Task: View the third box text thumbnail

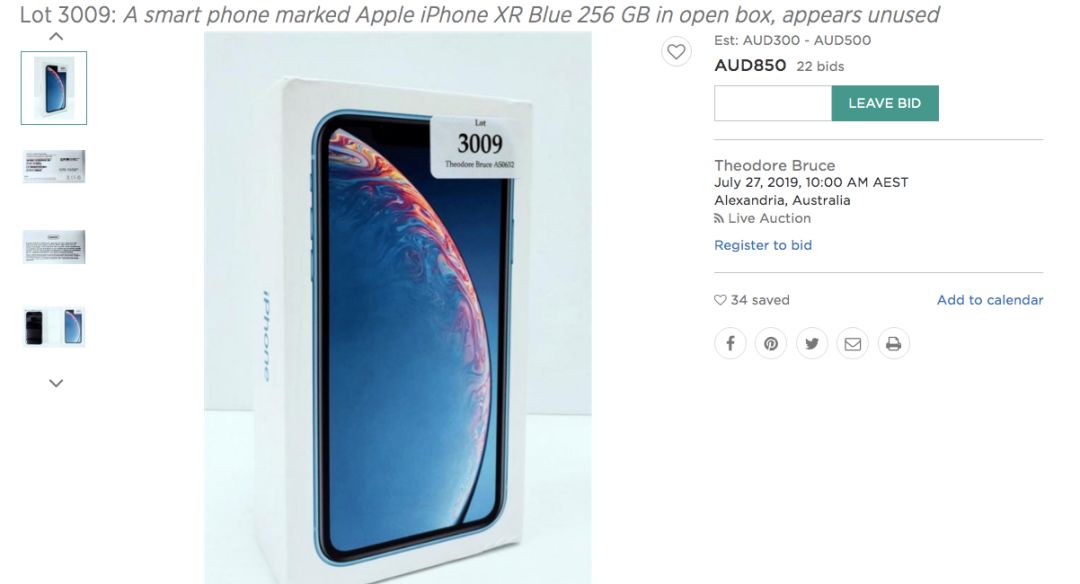Action: click(x=54, y=247)
